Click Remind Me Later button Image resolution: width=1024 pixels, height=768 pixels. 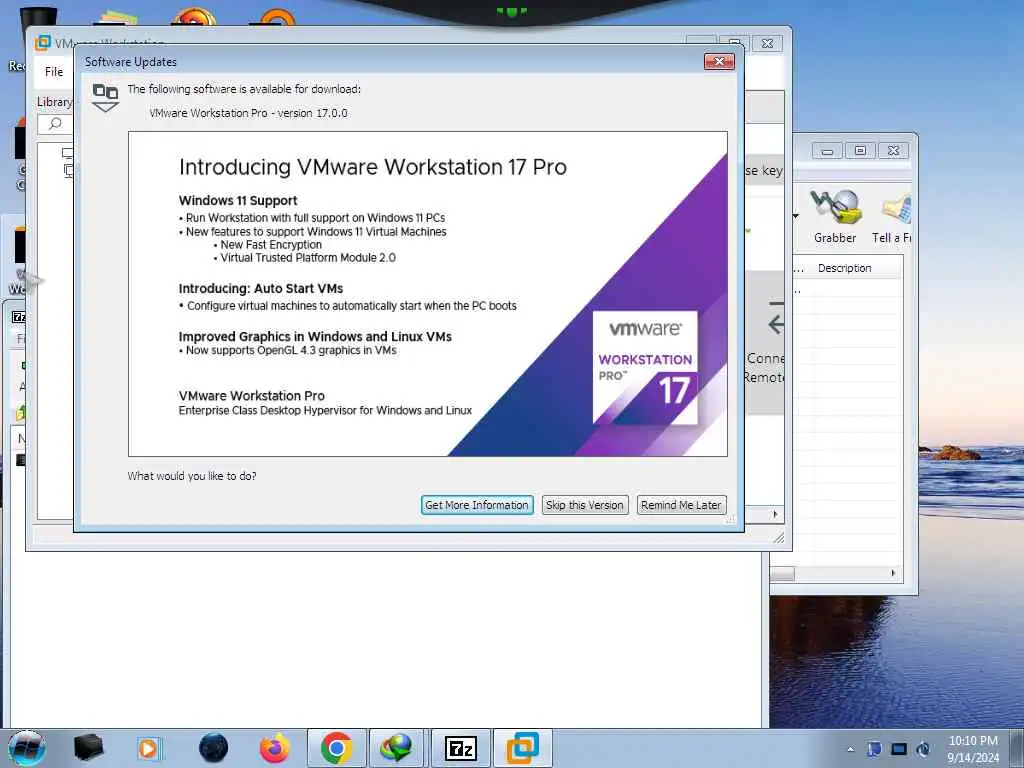tap(681, 505)
